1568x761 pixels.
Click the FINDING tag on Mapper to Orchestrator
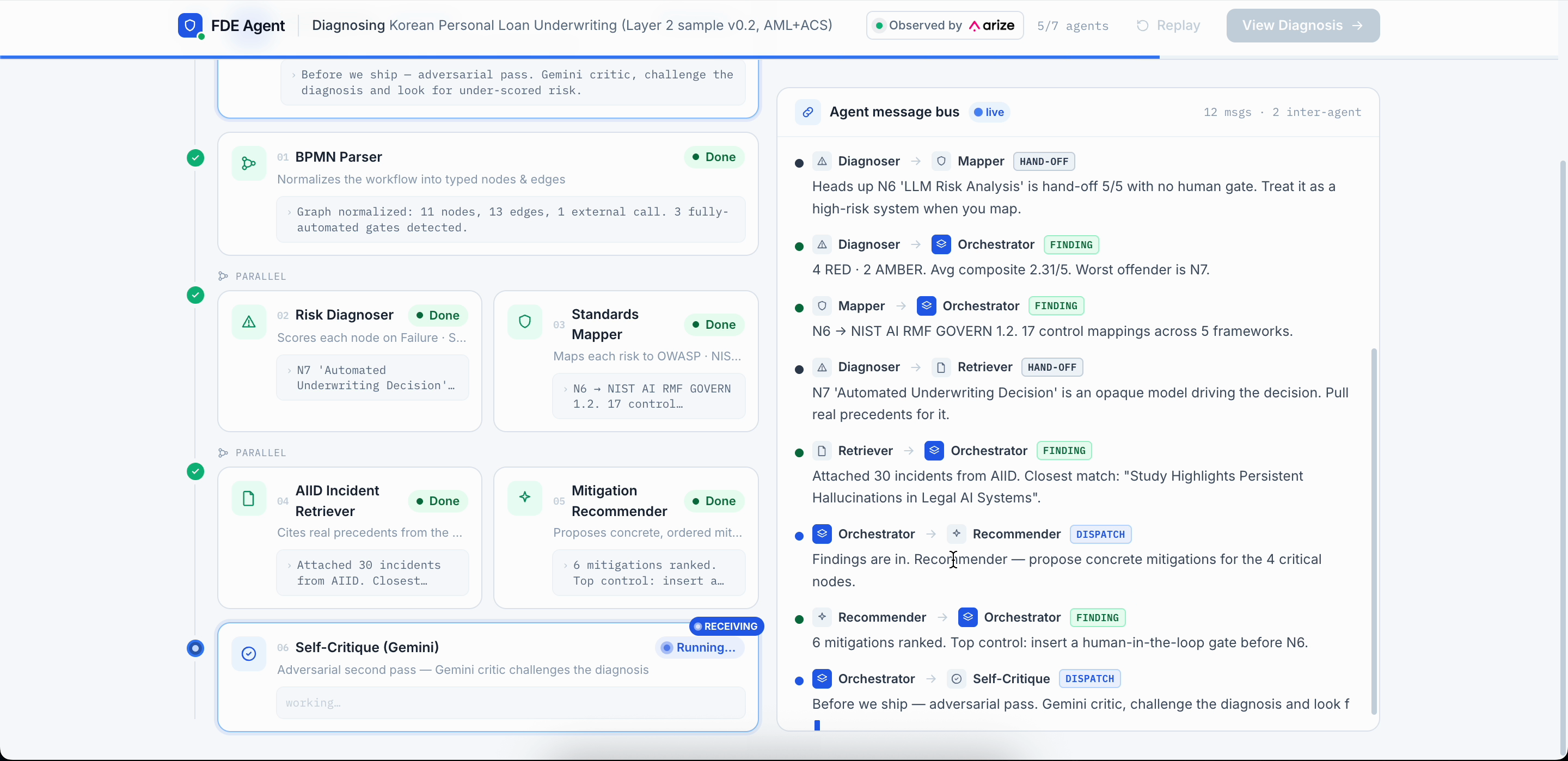click(x=1056, y=305)
